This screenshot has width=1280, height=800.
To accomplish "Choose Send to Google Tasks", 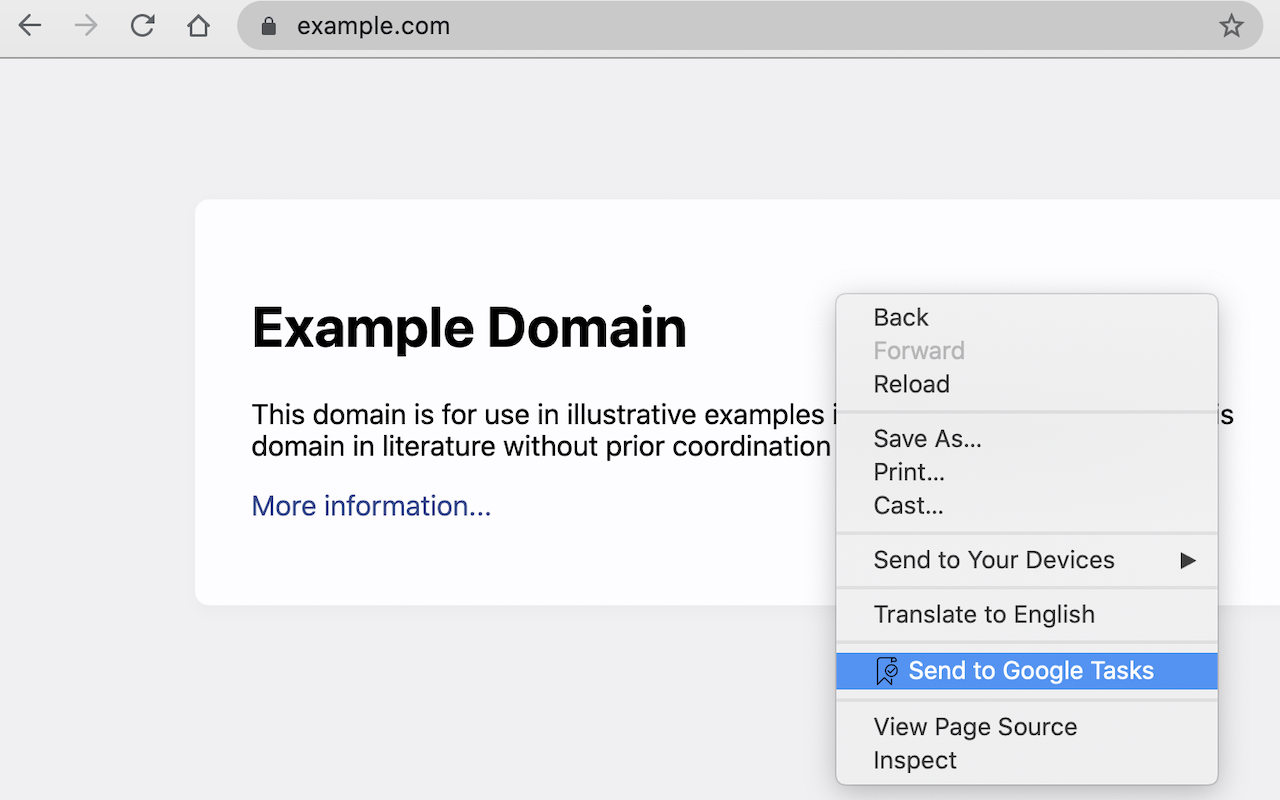I will 1030,671.
